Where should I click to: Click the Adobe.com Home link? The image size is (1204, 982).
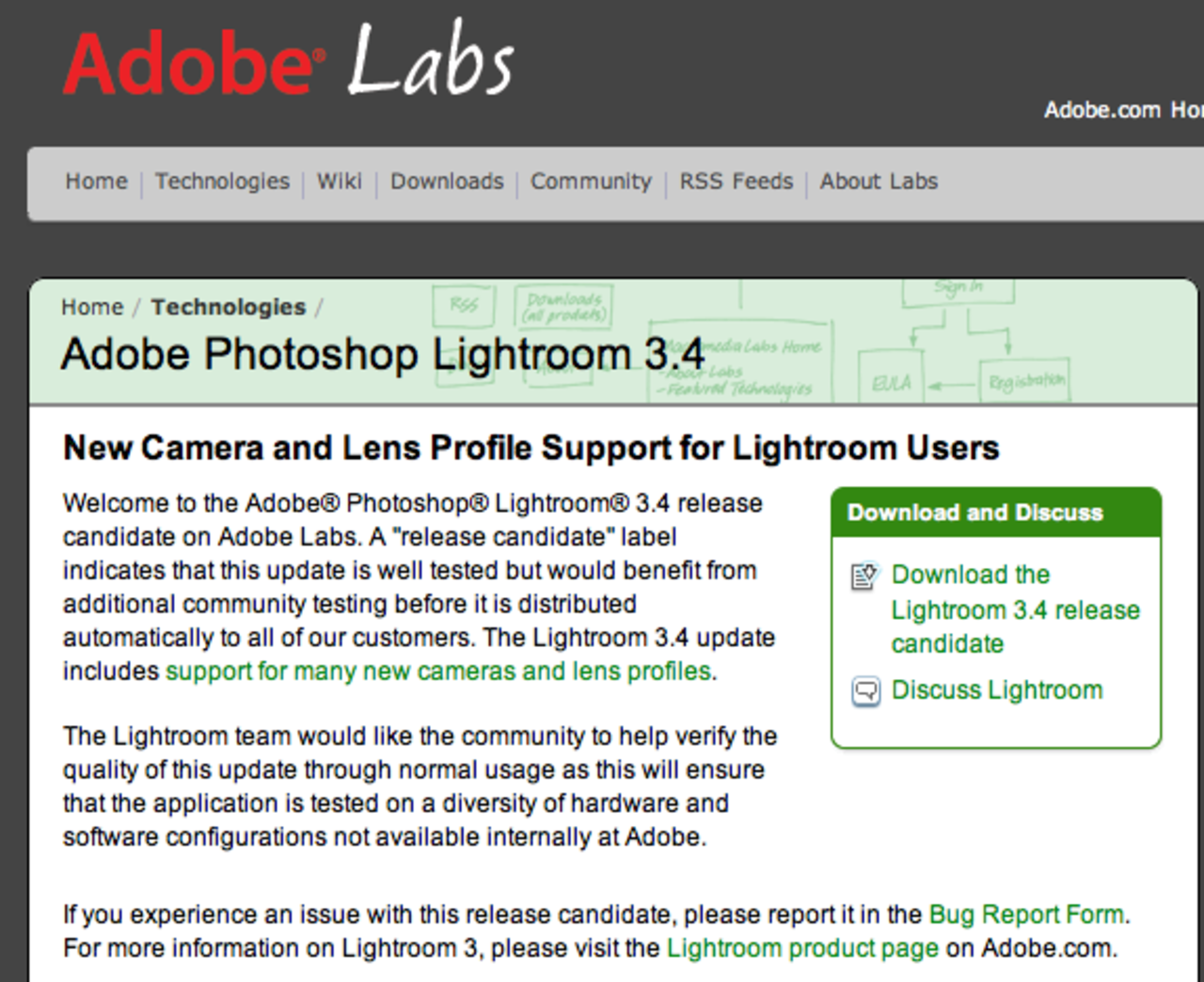point(1121,110)
